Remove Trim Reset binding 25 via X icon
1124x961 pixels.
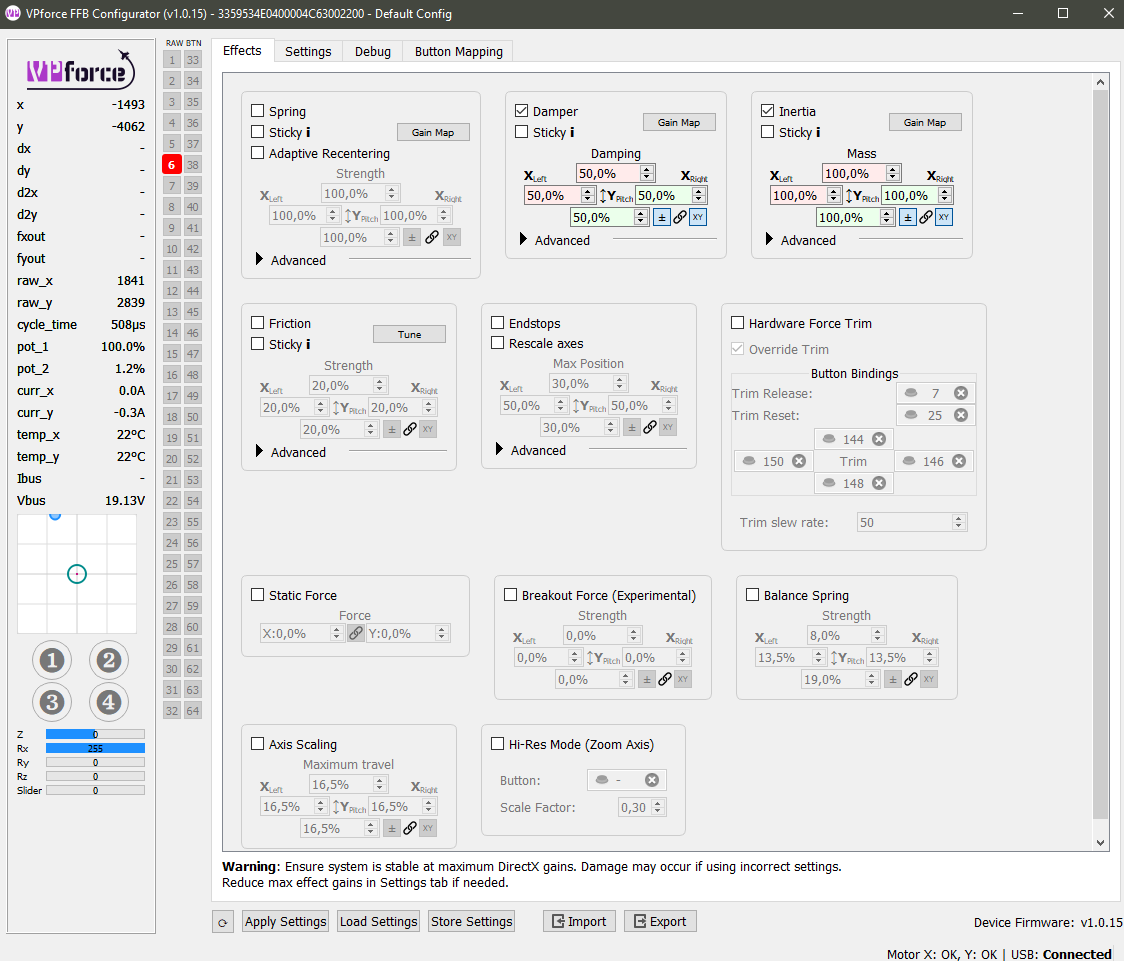click(x=963, y=415)
